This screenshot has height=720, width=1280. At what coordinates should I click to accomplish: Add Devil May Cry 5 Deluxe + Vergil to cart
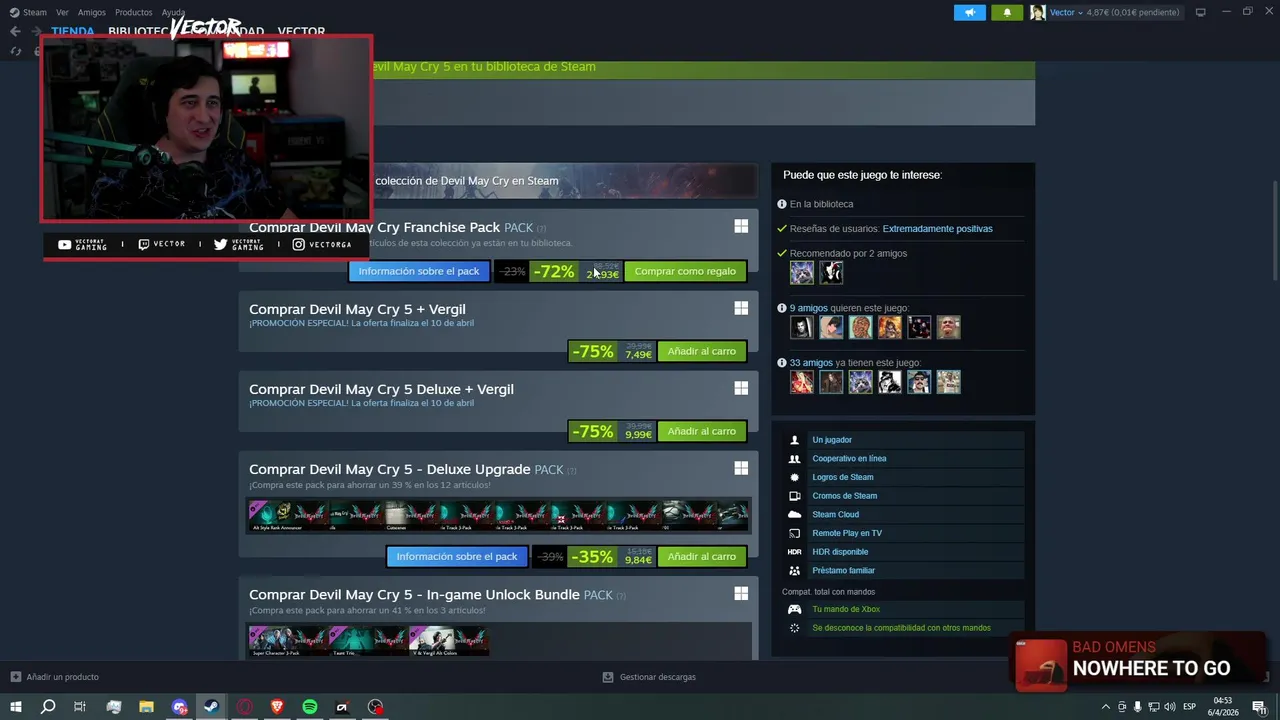tap(701, 431)
